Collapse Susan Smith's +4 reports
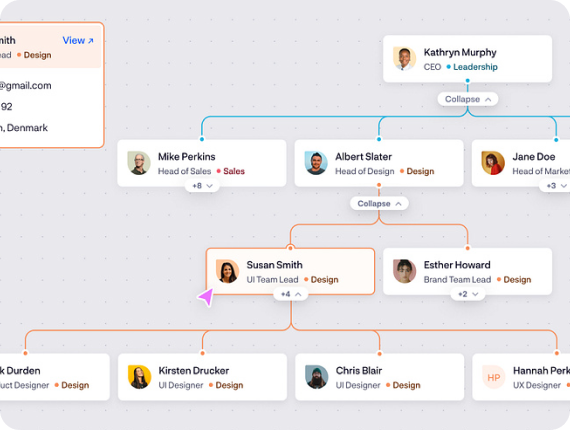 [290, 294]
